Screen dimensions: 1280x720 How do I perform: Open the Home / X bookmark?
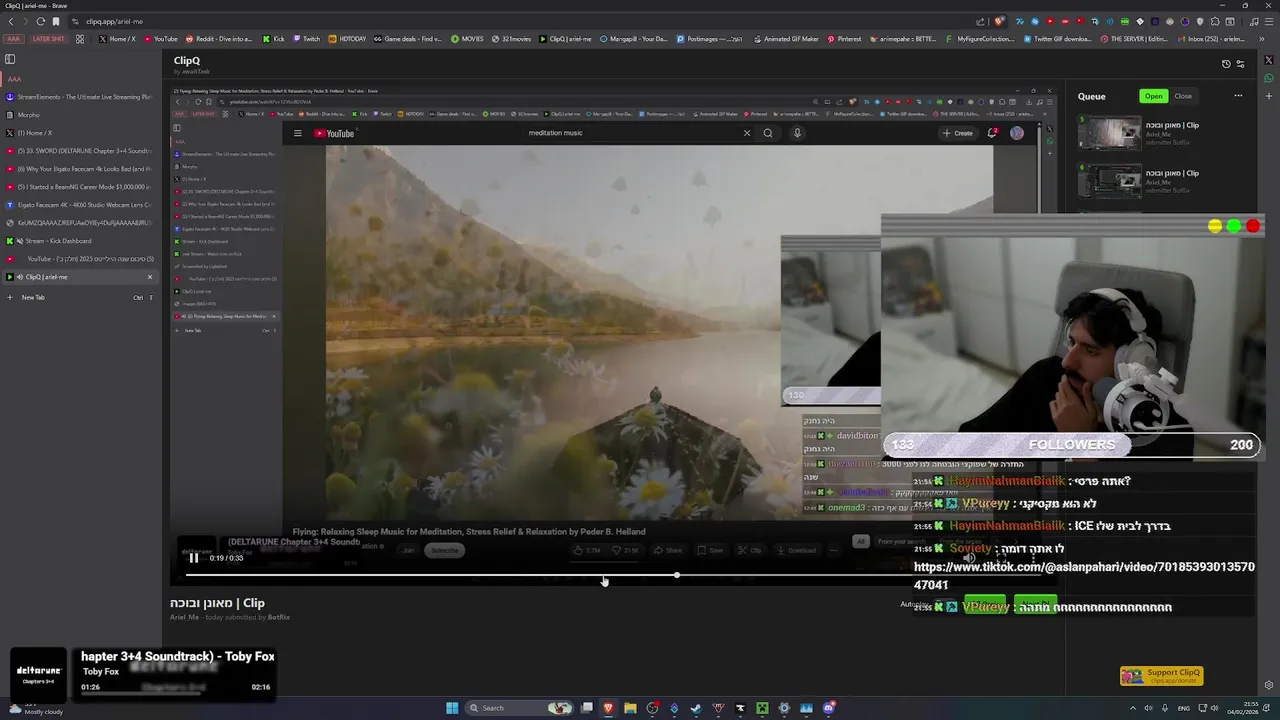(x=117, y=39)
